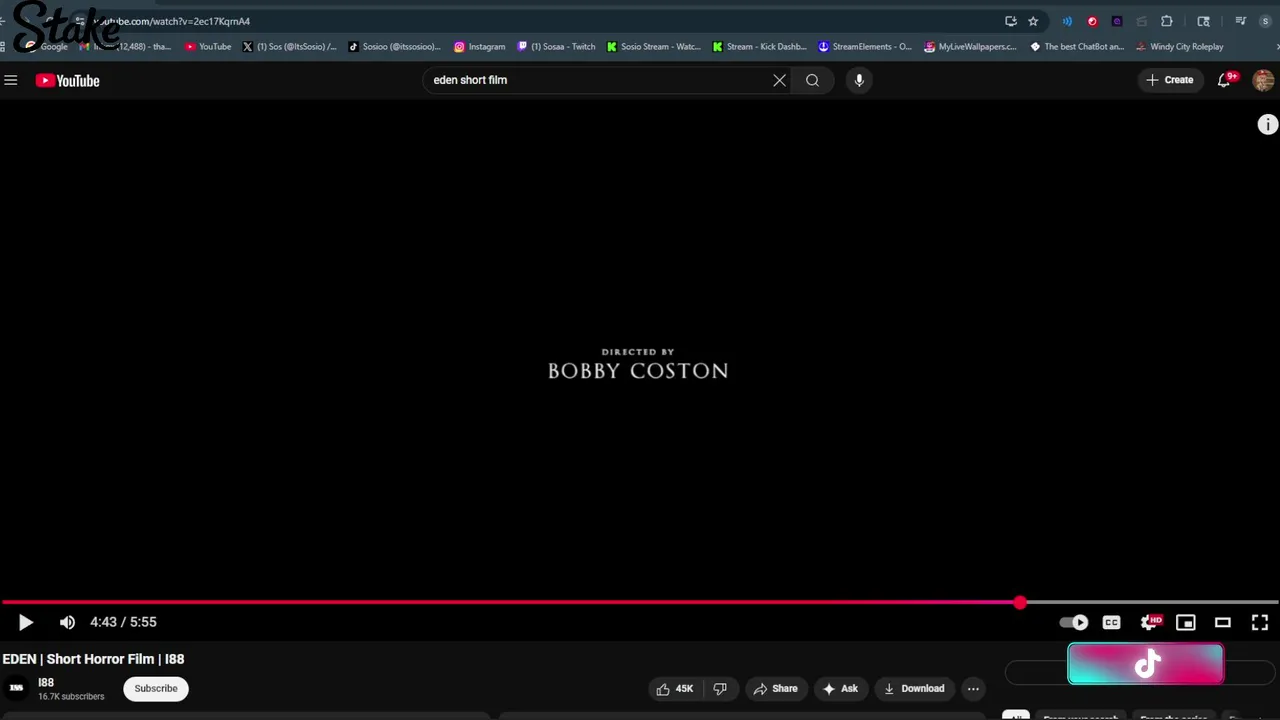Show video info card icon
Screen dimensions: 1280x720
pos(1267,124)
